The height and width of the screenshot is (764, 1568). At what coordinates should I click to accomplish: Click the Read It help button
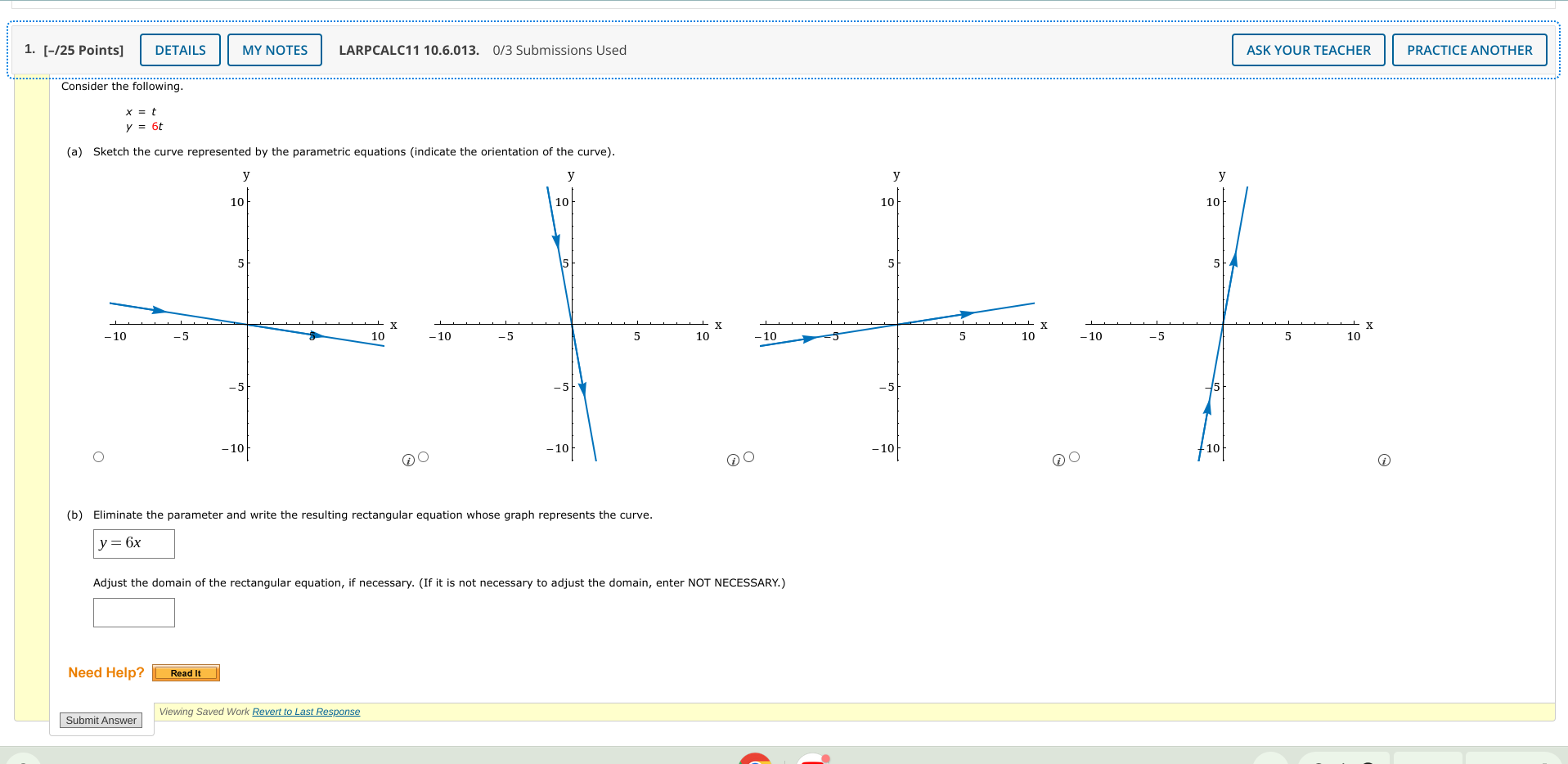click(x=186, y=672)
